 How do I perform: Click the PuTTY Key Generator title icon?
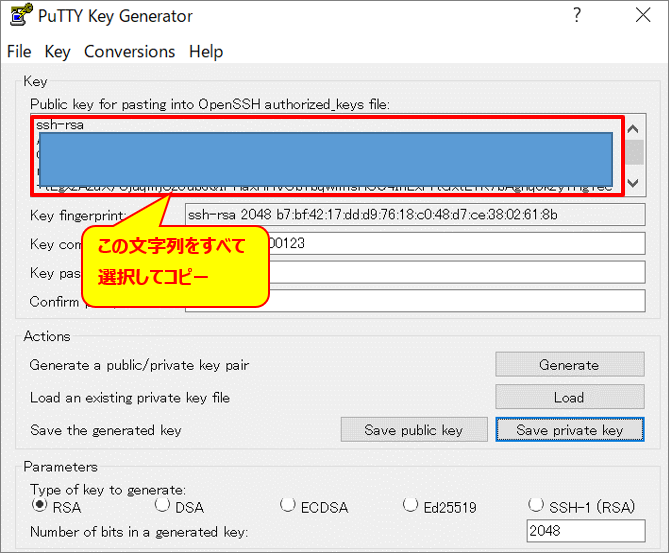[x=21, y=15]
